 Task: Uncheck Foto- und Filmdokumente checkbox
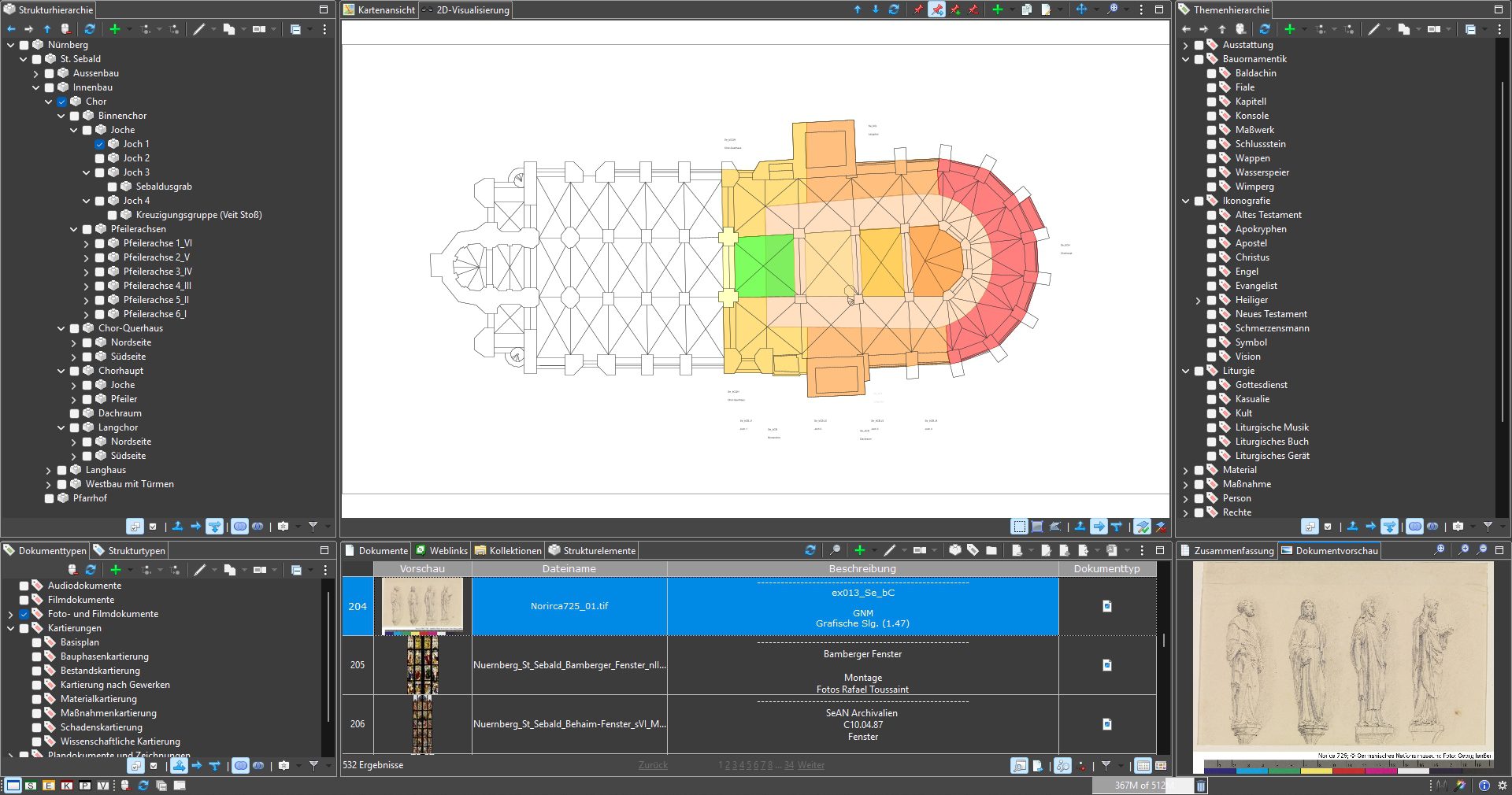(x=24, y=614)
